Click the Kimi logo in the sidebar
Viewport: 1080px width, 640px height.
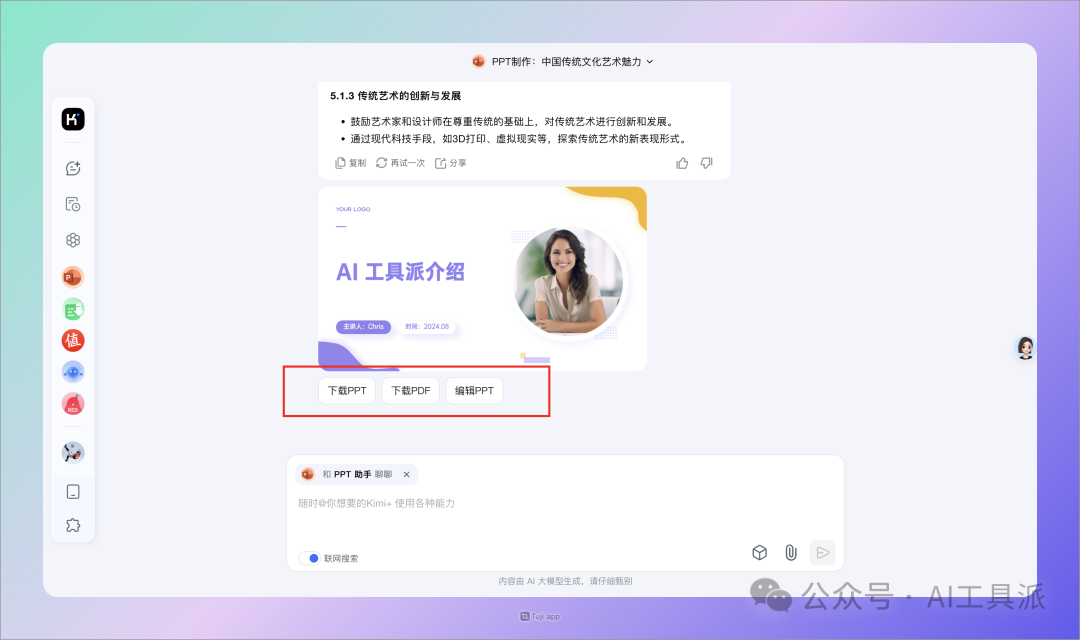(73, 119)
